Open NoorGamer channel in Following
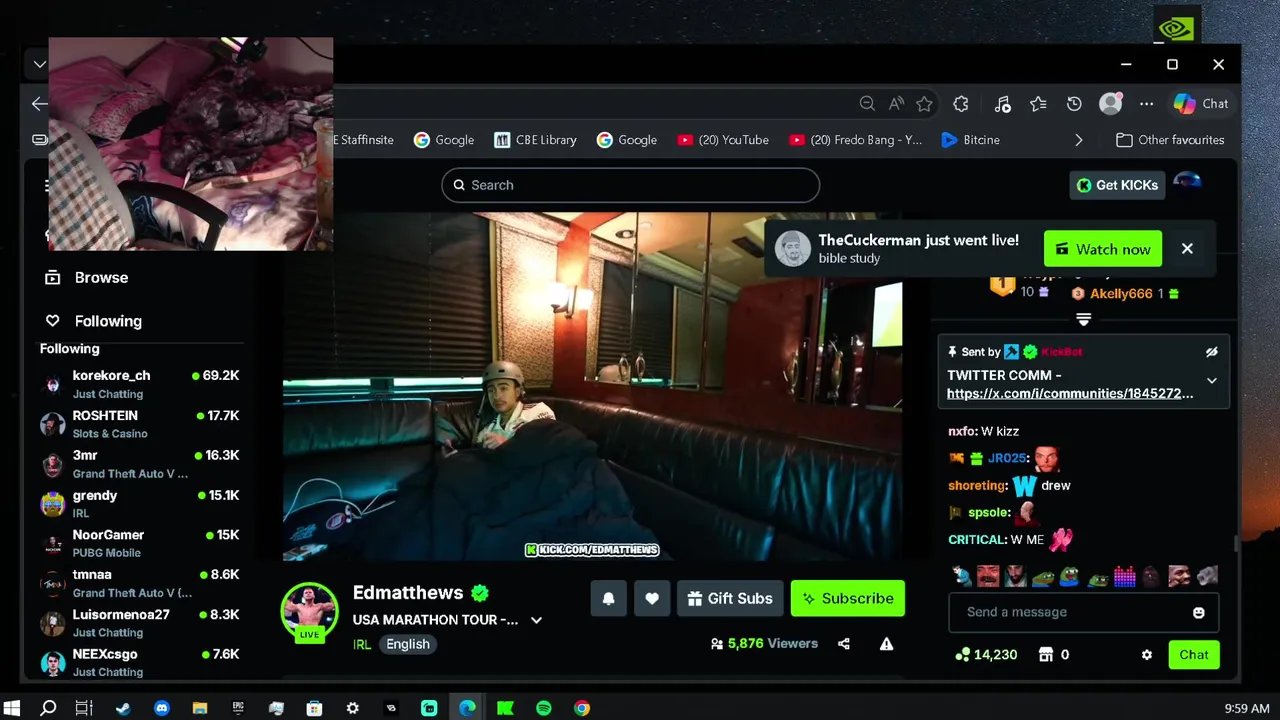Image resolution: width=1280 pixels, height=720 pixels. pos(140,543)
